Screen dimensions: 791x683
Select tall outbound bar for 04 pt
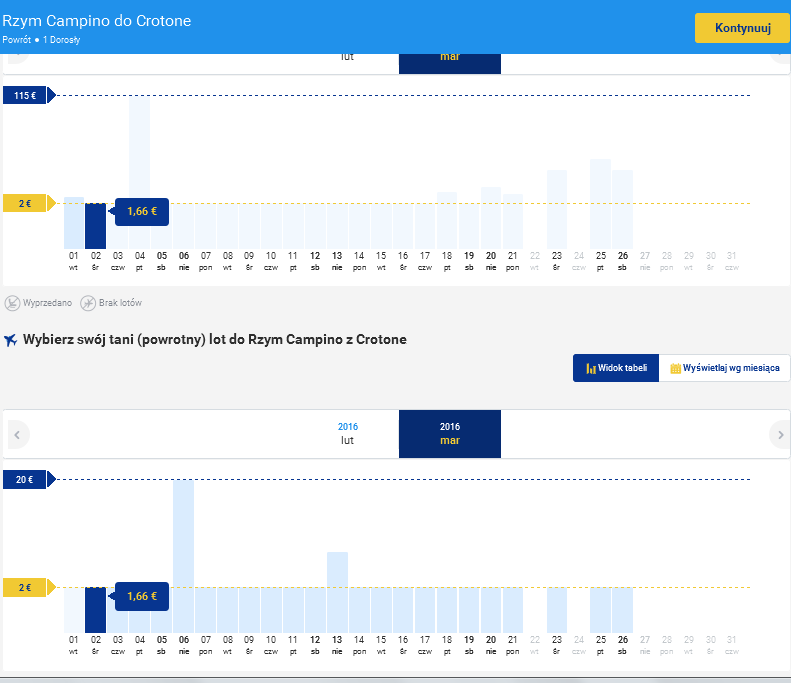click(139, 173)
